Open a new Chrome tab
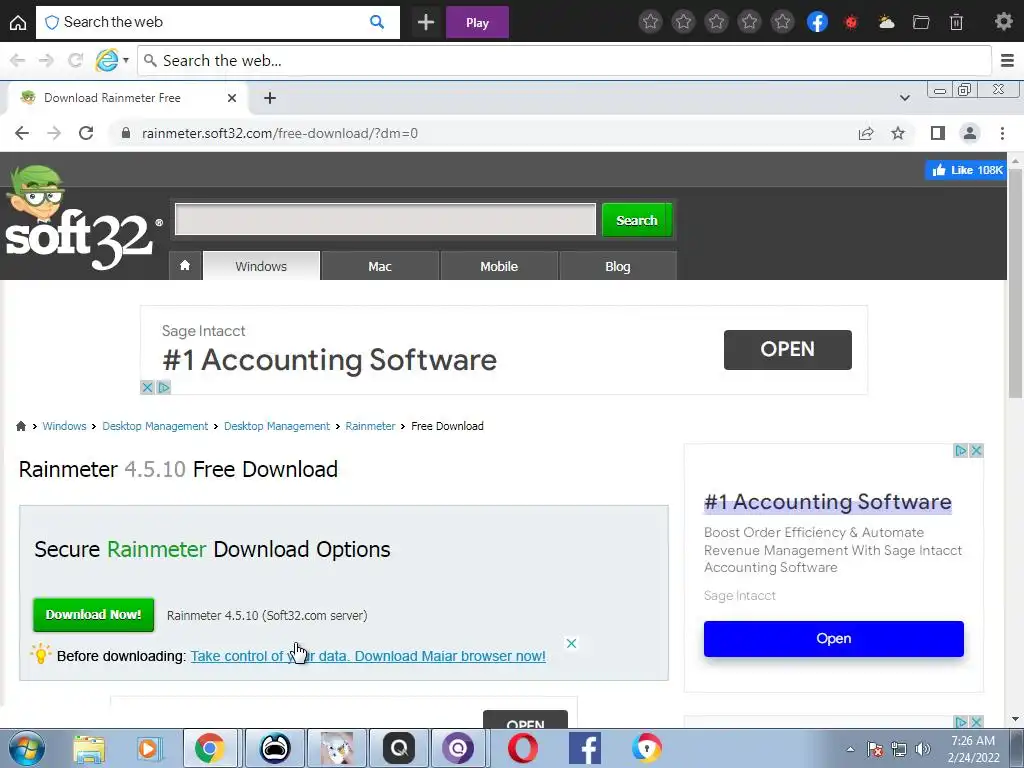Viewport: 1024px width, 768px height. click(x=270, y=98)
